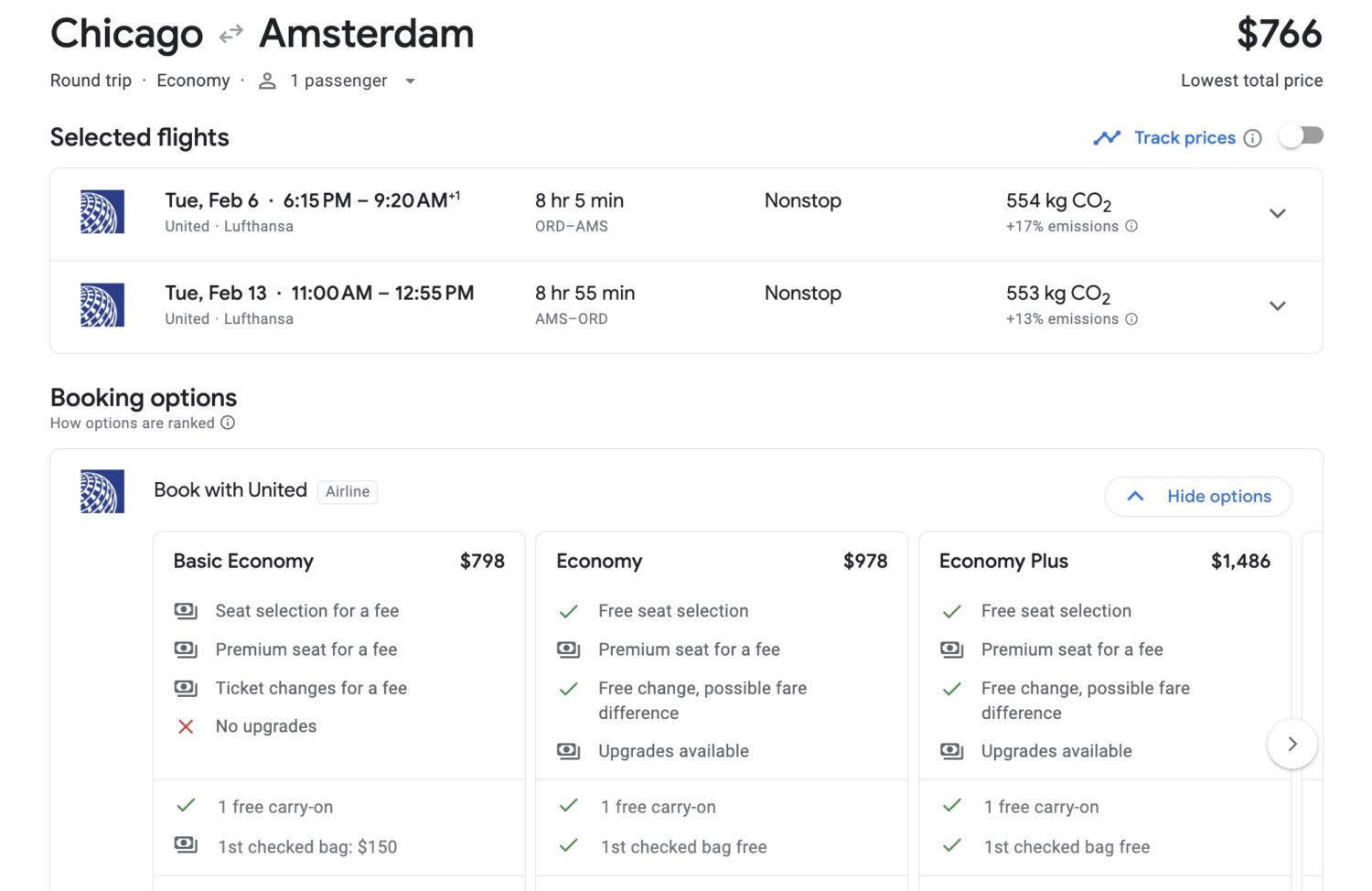The image size is (1372, 891).
Task: Expand details for the Feb 13 flight
Action: (1278, 306)
